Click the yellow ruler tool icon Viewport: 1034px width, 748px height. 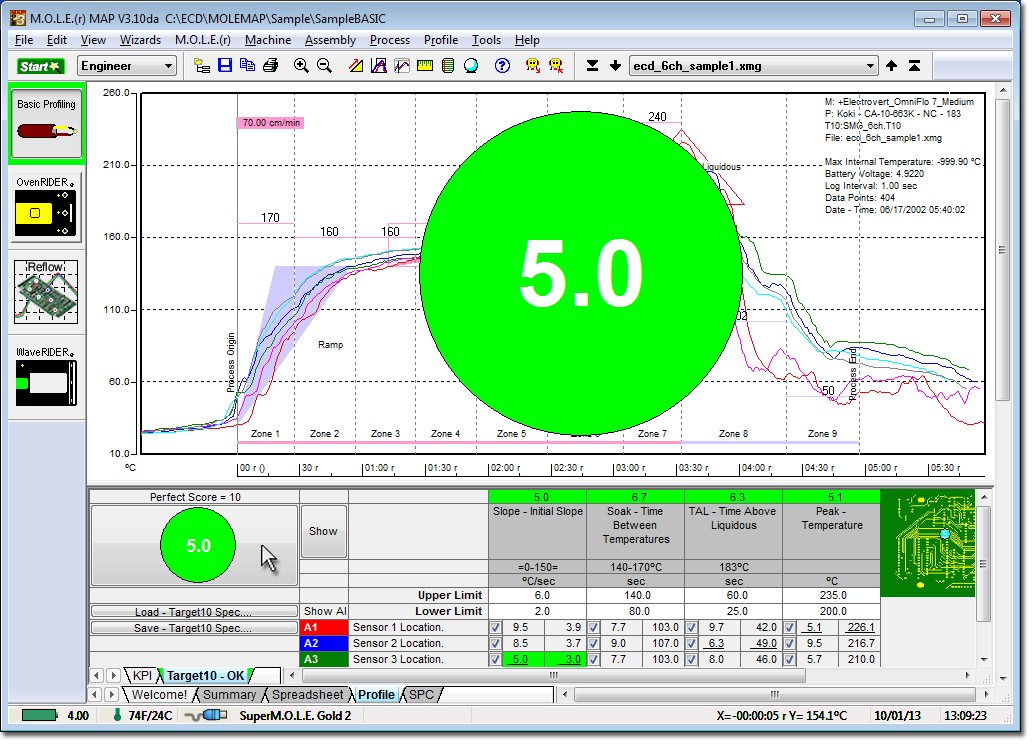pyautogui.click(x=425, y=66)
